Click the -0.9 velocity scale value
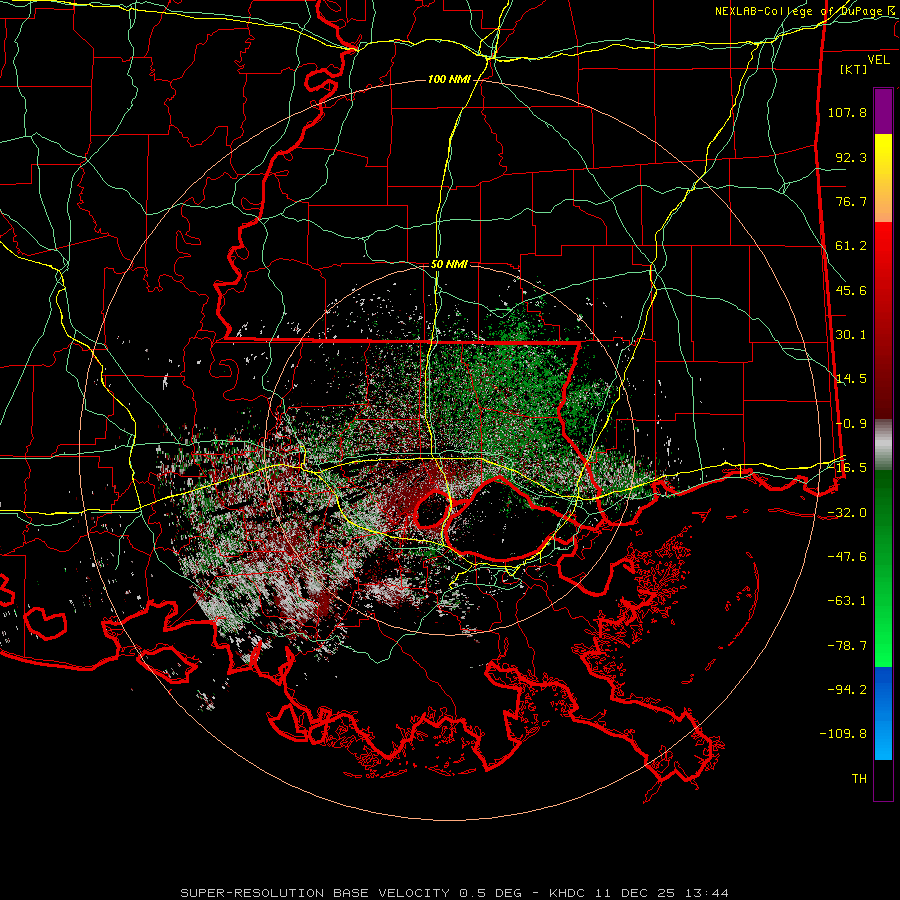Viewport: 900px width, 900px height. pyautogui.click(x=851, y=424)
